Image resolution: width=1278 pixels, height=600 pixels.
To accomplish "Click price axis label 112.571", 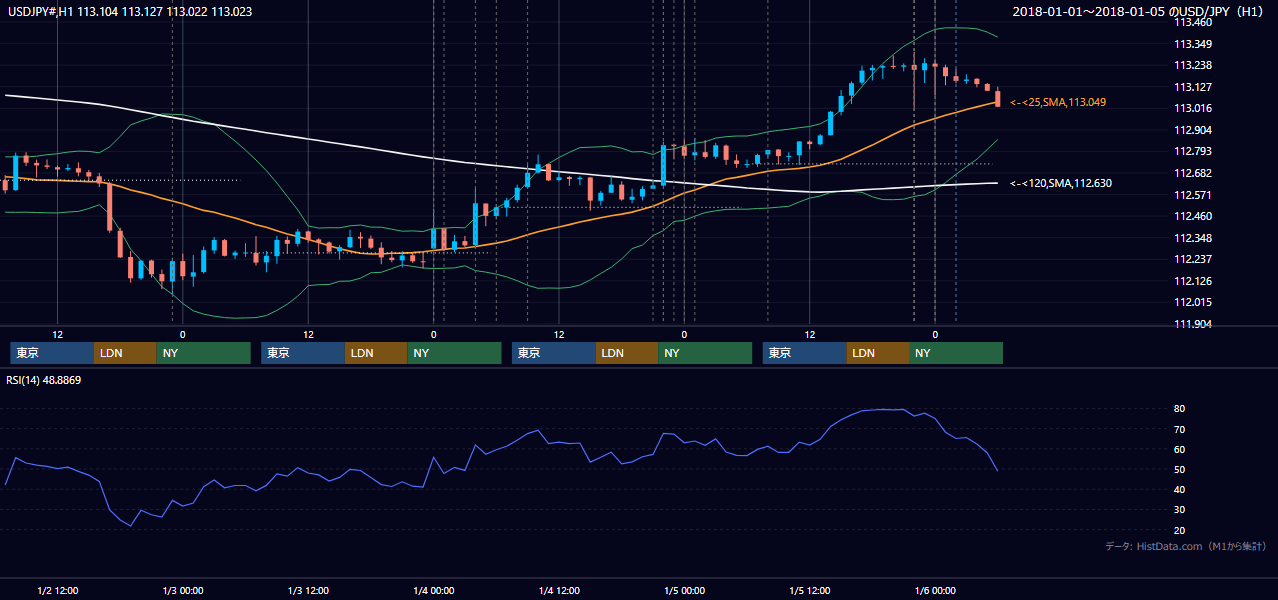I will (1193, 195).
